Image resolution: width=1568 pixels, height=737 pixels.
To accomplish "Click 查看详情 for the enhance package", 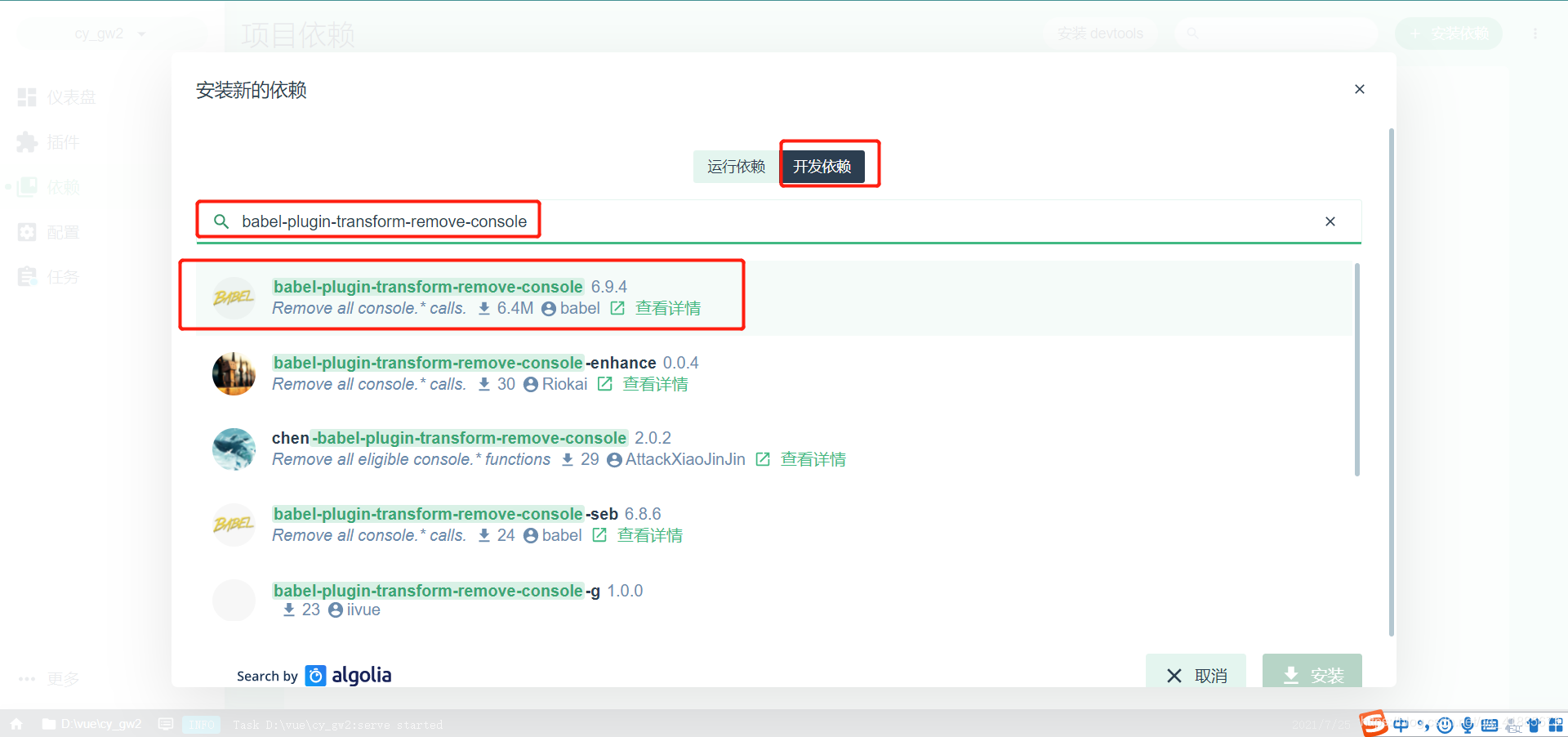I will point(655,384).
